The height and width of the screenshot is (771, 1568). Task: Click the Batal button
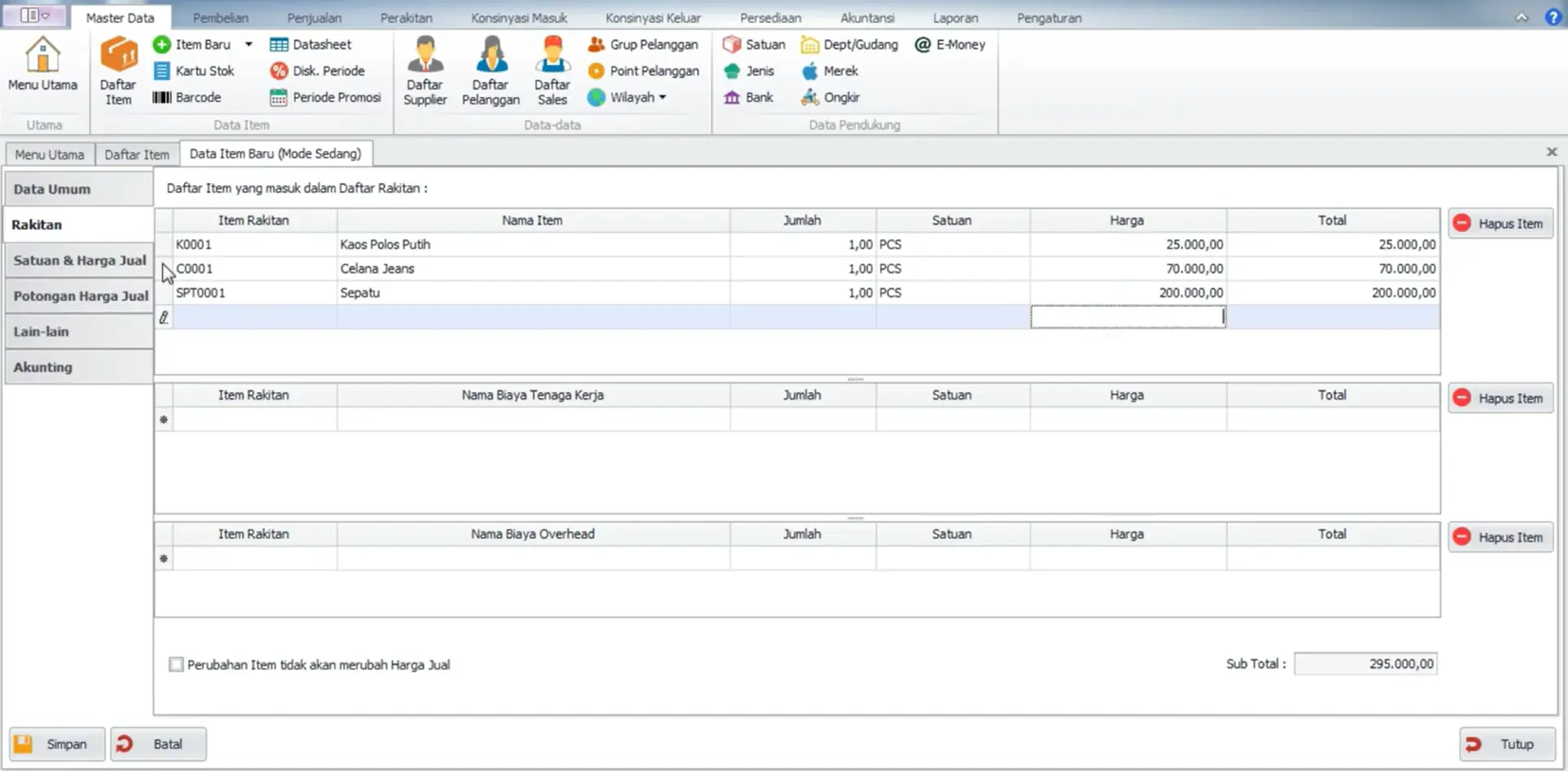pyautogui.click(x=159, y=744)
